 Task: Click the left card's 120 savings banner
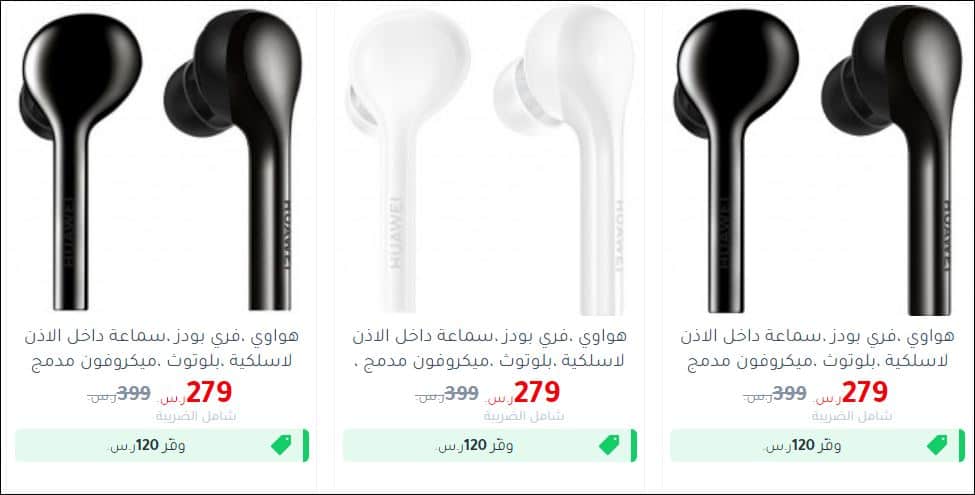(x=162, y=445)
